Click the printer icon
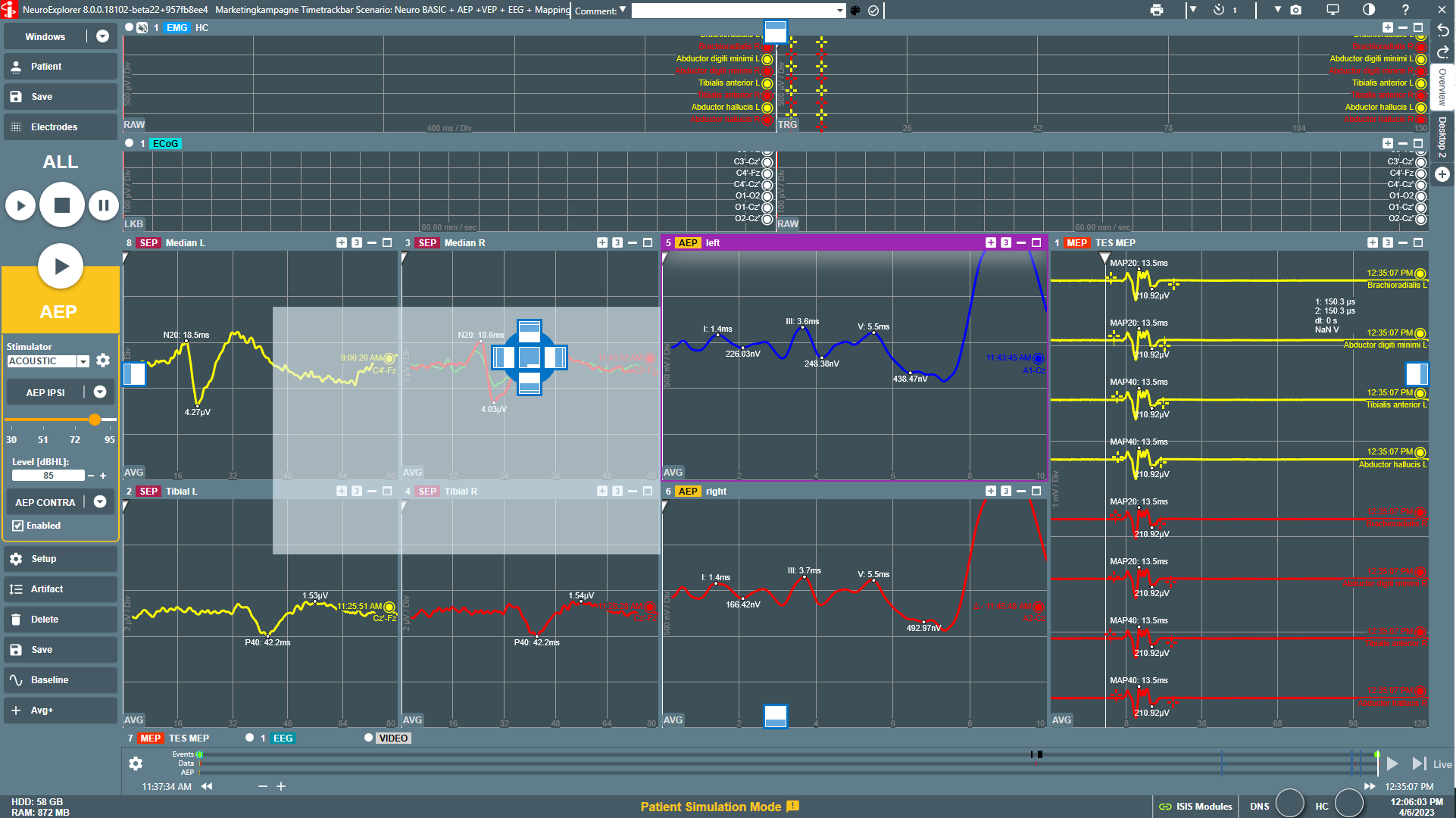 tap(1157, 10)
